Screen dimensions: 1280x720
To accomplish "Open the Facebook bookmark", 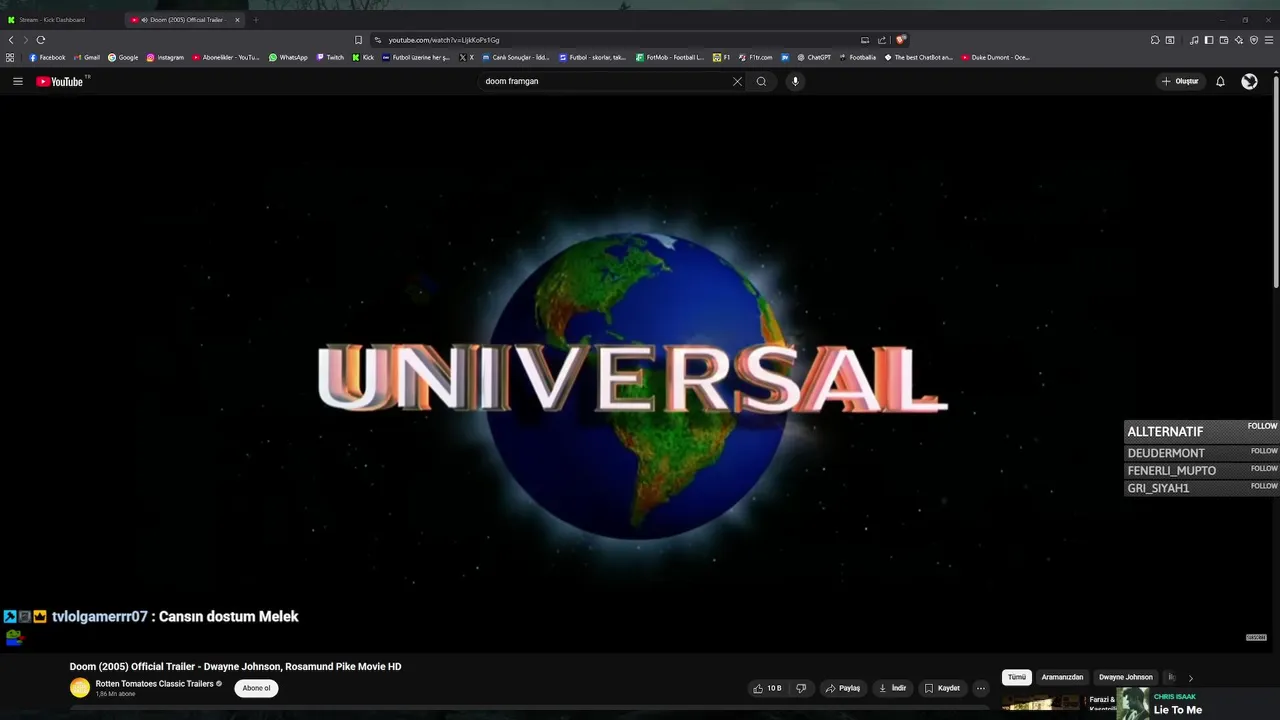I will tap(47, 57).
